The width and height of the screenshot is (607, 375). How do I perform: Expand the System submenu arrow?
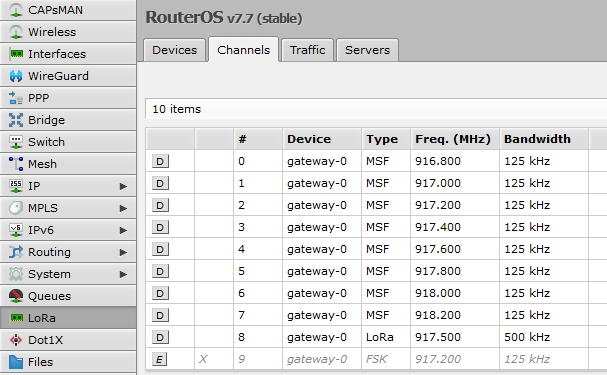123,274
